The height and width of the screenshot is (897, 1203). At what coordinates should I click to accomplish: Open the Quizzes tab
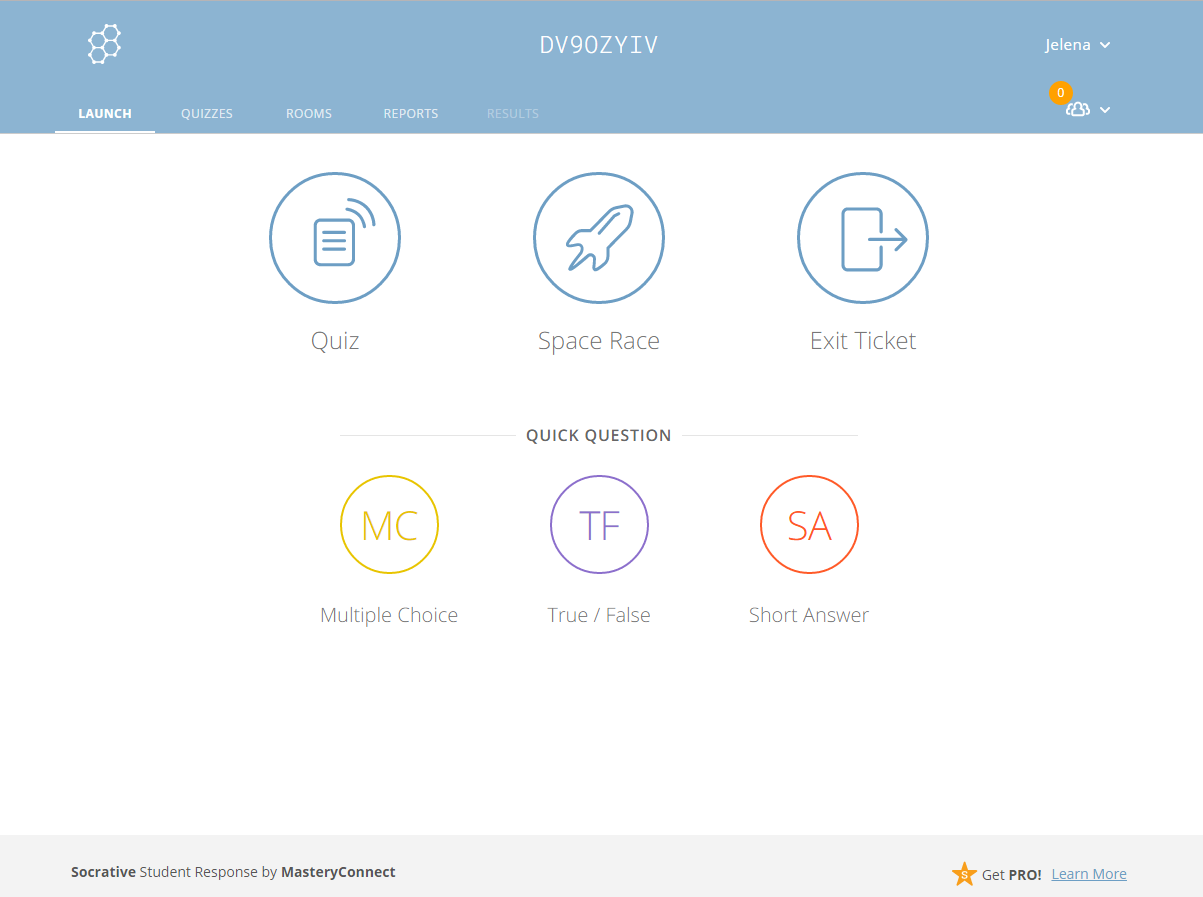[207, 114]
